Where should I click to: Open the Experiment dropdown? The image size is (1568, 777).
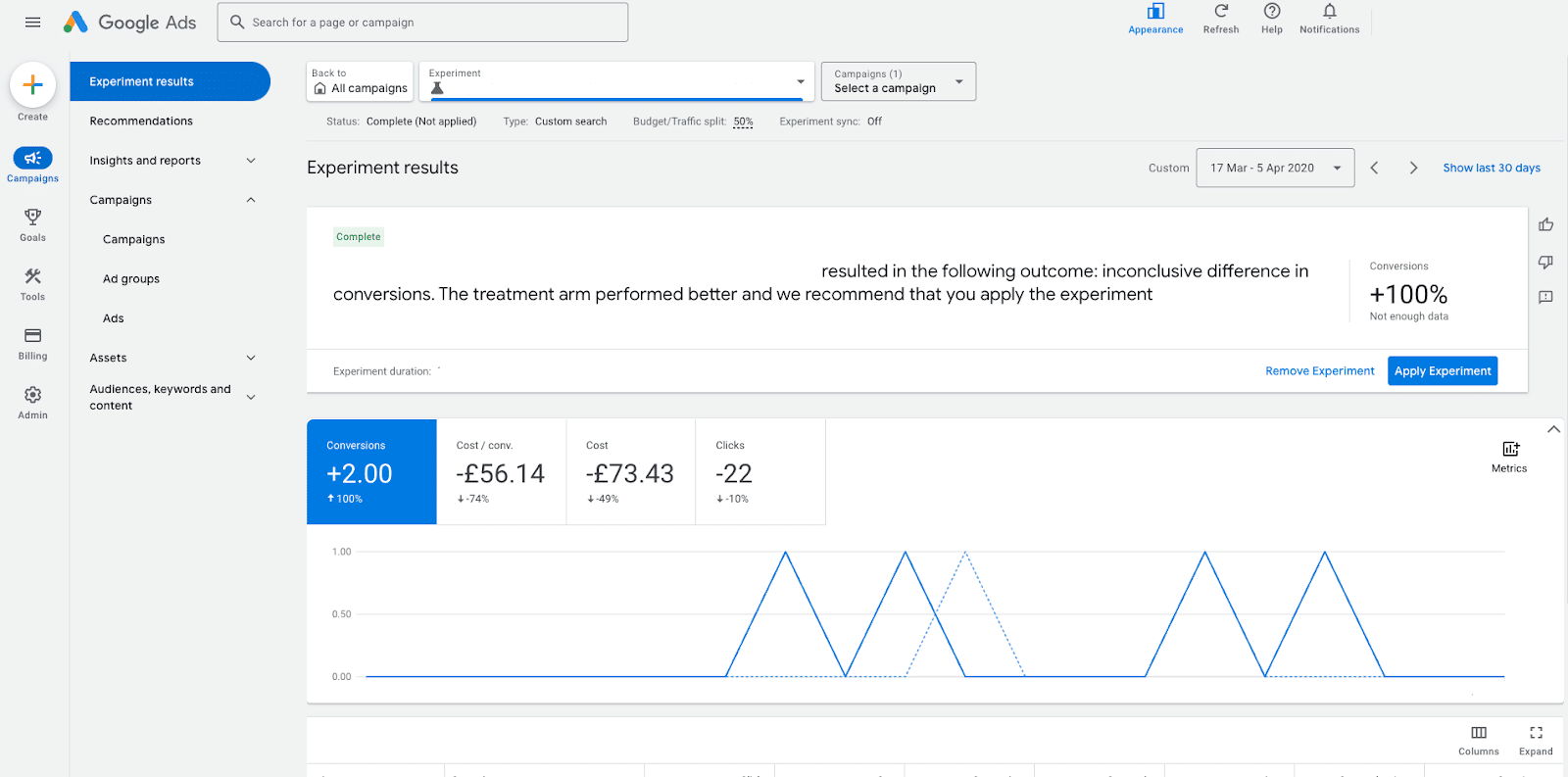pos(616,81)
